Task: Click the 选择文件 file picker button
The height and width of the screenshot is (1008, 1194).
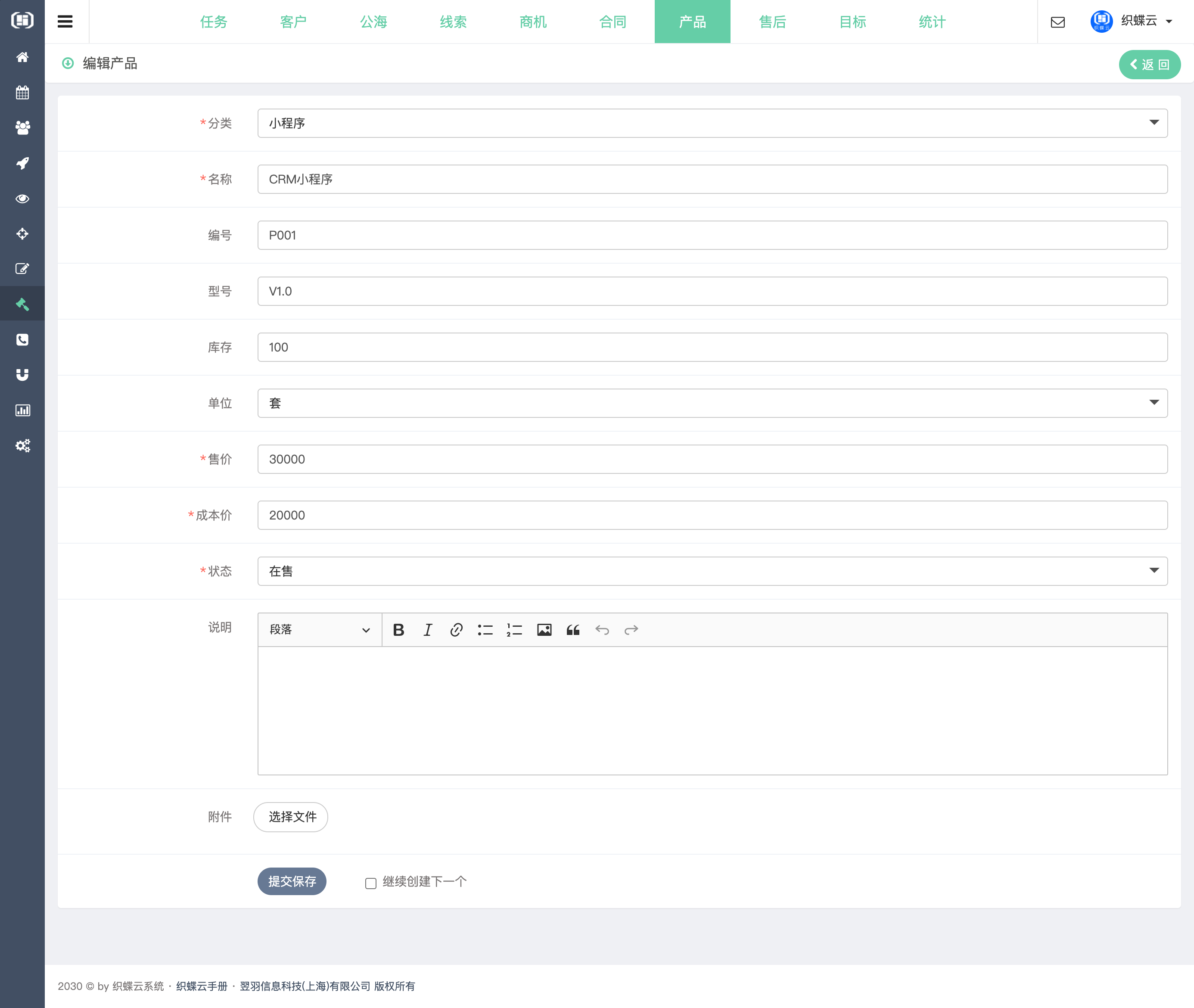Action: [291, 817]
